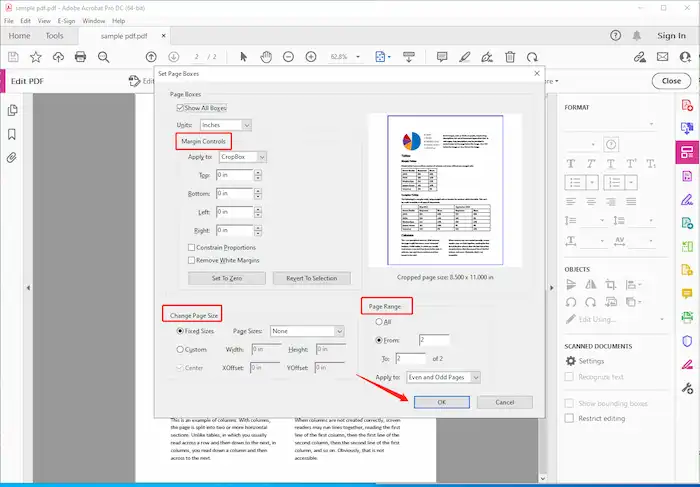
Task: Choose the Selection arrow tool
Action: (243, 57)
